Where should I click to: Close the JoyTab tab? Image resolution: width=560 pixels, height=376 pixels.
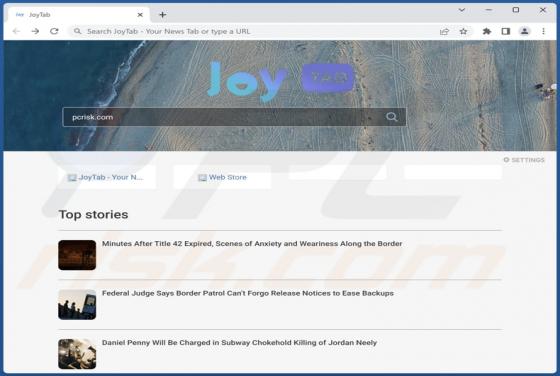(x=140, y=15)
